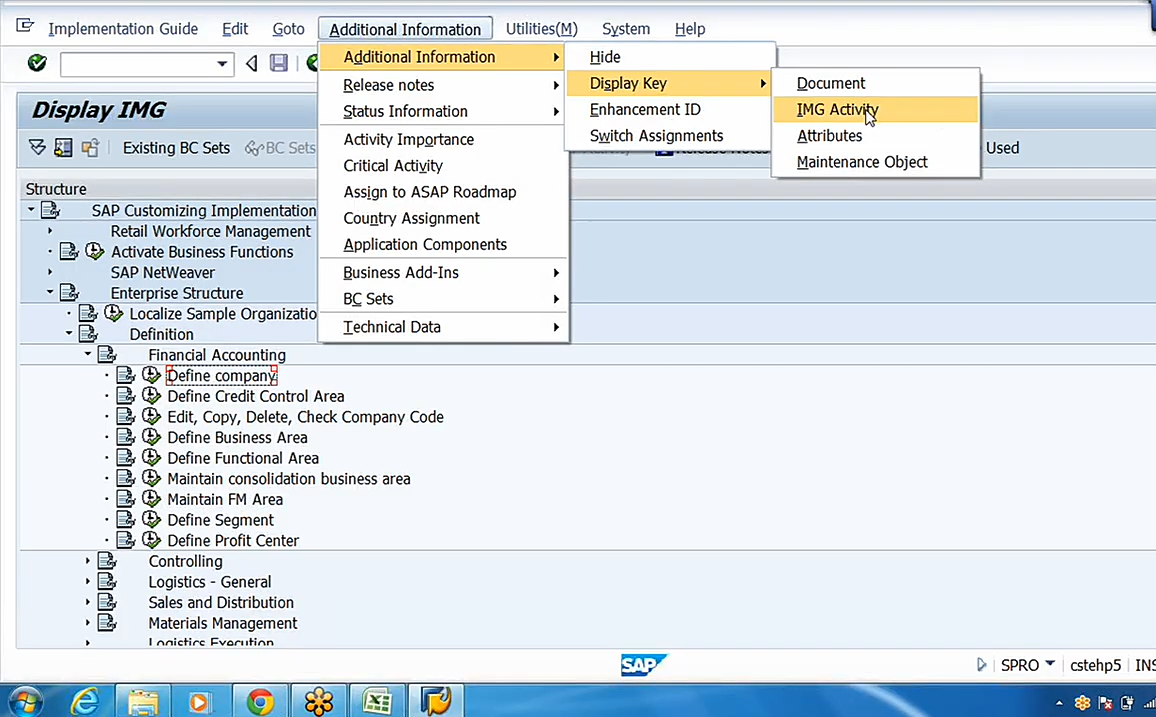Open File Explorer from taskbar
This screenshot has width=1156, height=717.
coord(143,701)
